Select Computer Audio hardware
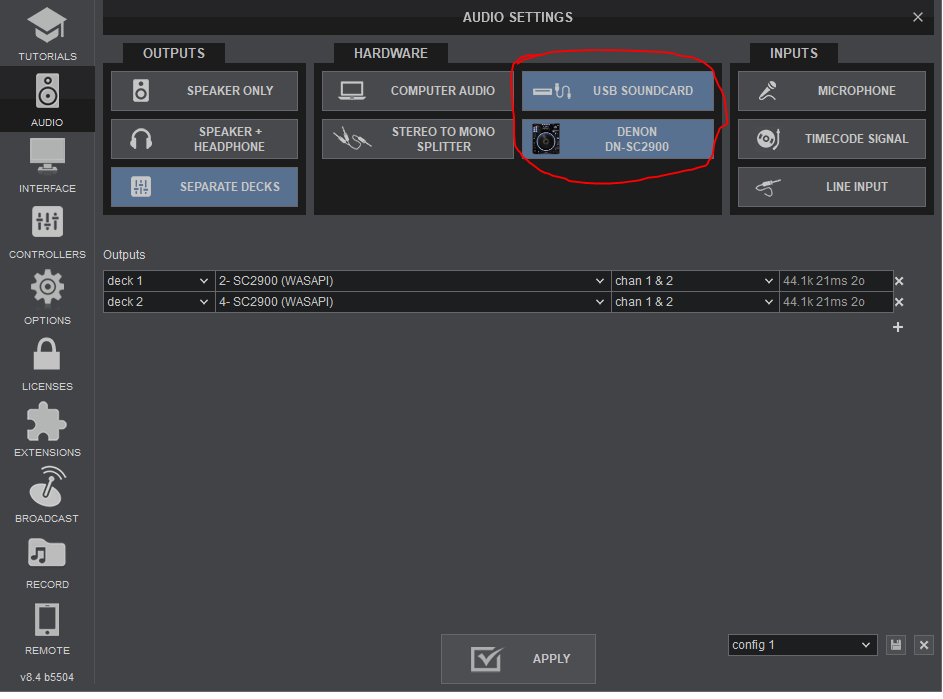 coord(417,91)
